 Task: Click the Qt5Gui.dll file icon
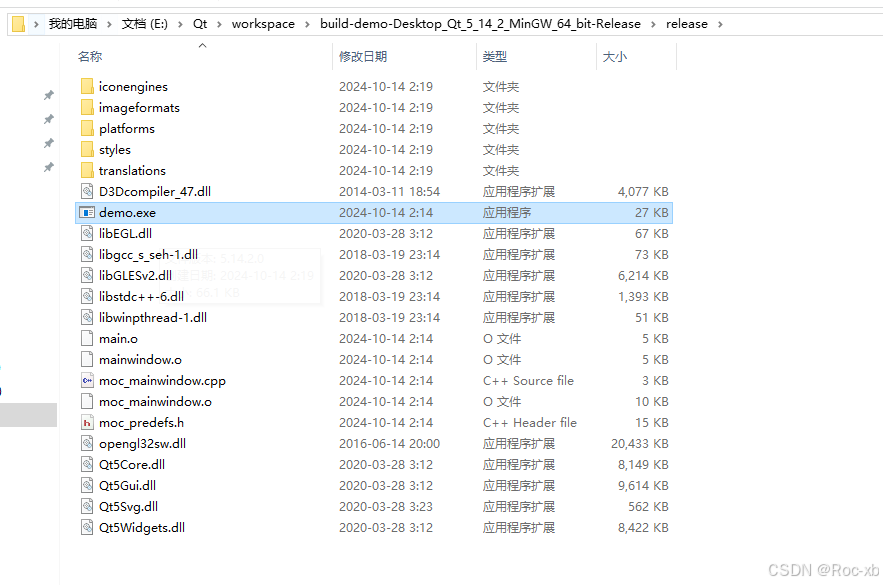87,485
